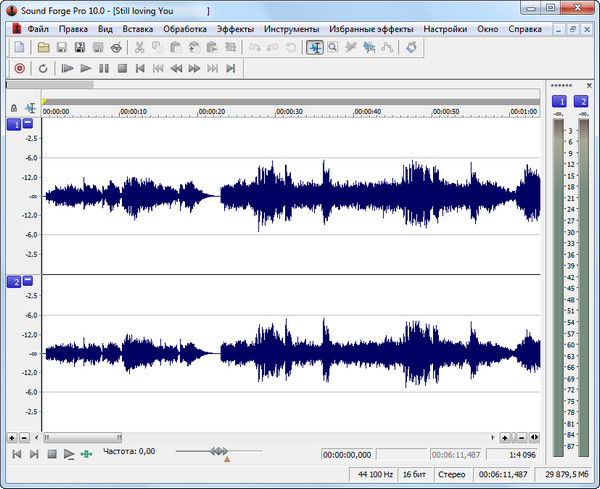600x489 pixels.
Task: Collapse channel 1 track with minus button
Action: point(28,124)
